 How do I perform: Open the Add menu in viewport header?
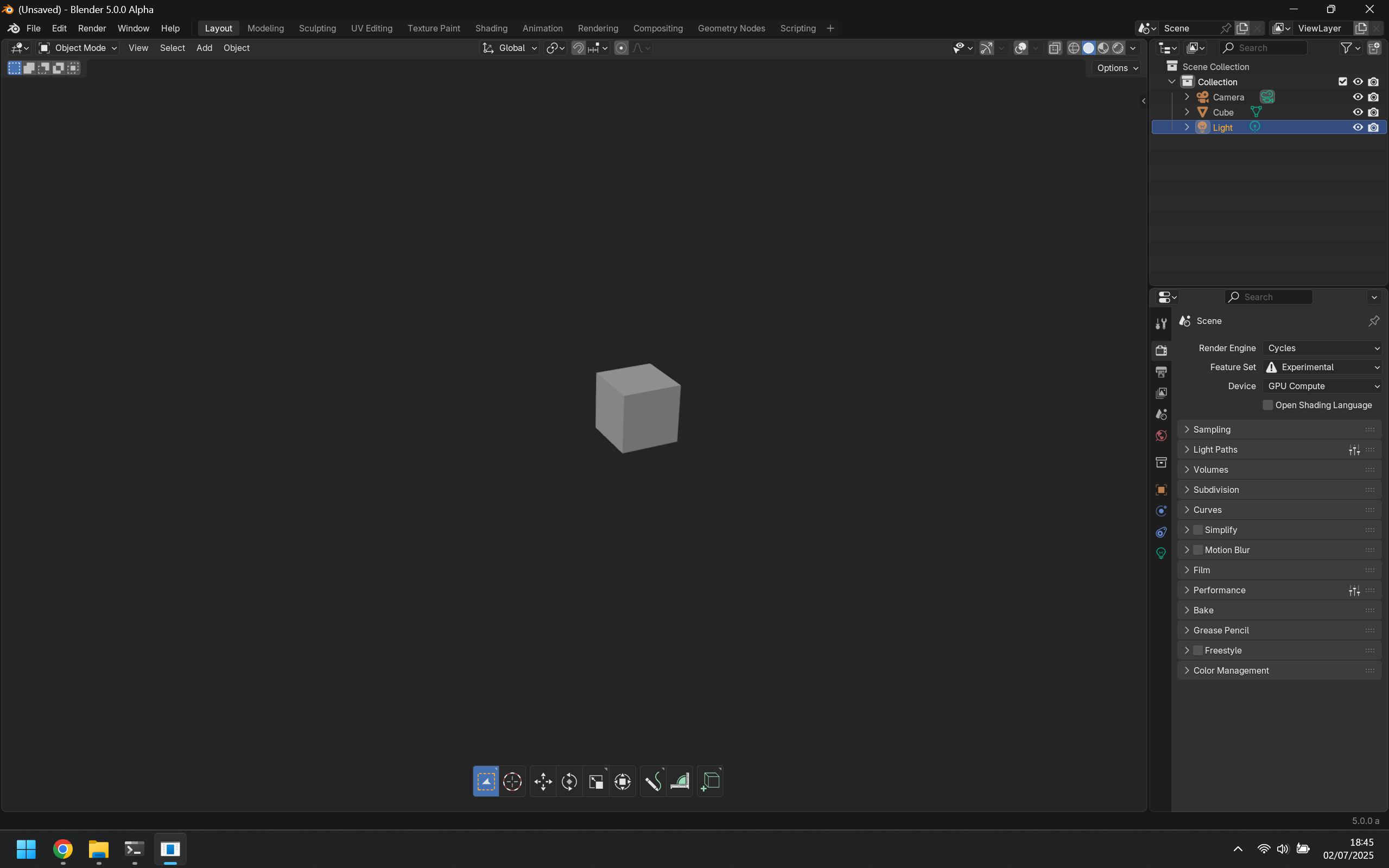point(204,48)
